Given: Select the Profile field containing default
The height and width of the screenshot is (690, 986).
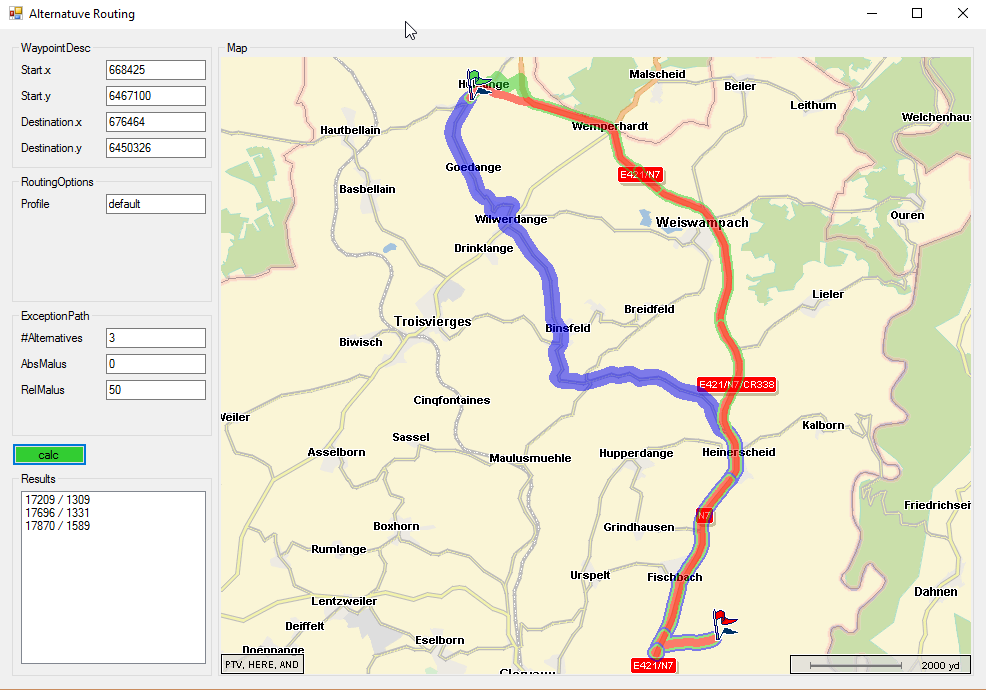Looking at the screenshot, I should pos(155,204).
